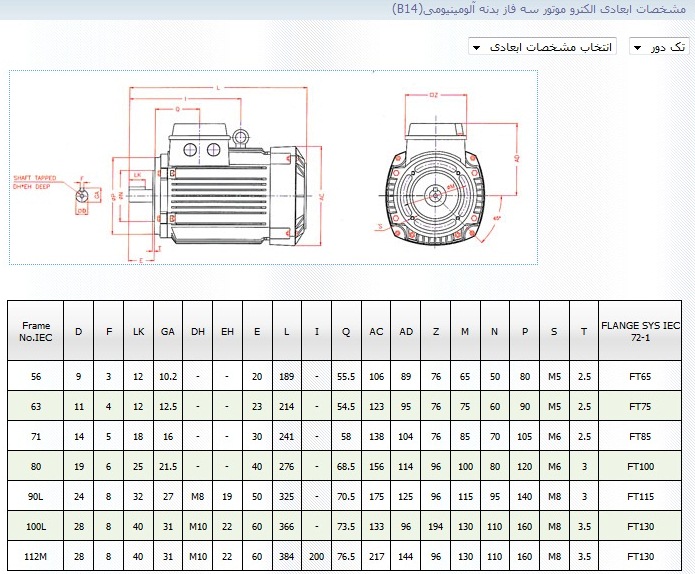Click flange value 'FT85'
This screenshot has height=574, width=695.
[x=640, y=437]
